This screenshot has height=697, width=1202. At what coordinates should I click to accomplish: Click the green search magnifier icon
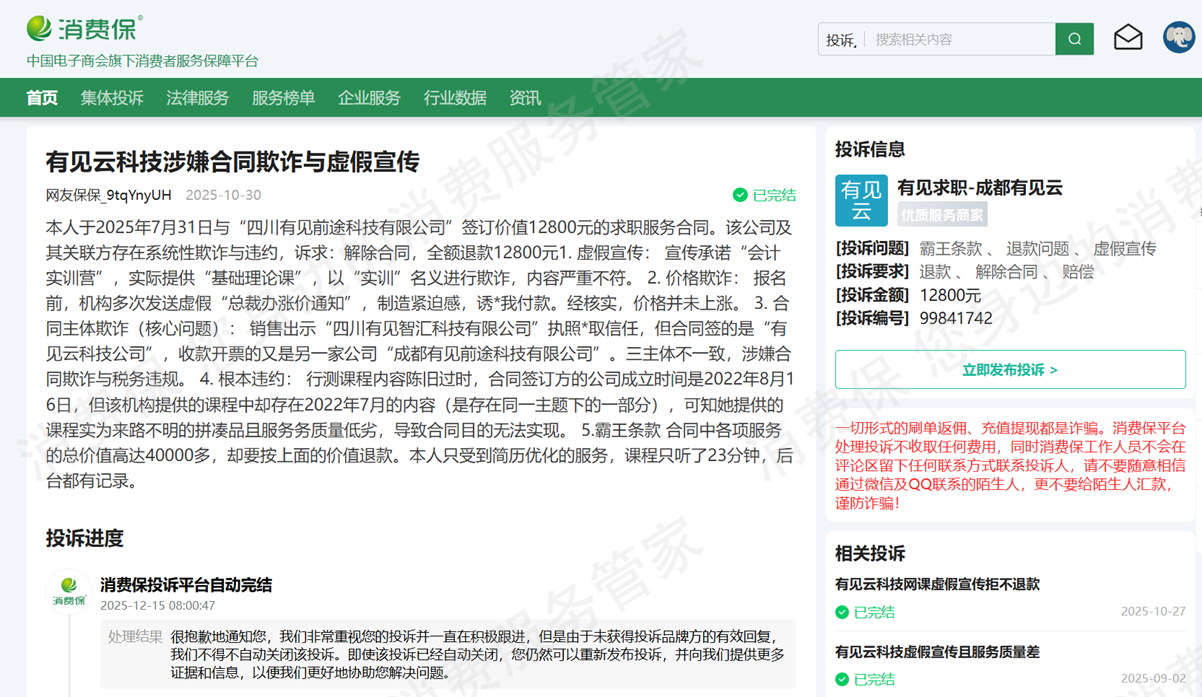point(1074,38)
